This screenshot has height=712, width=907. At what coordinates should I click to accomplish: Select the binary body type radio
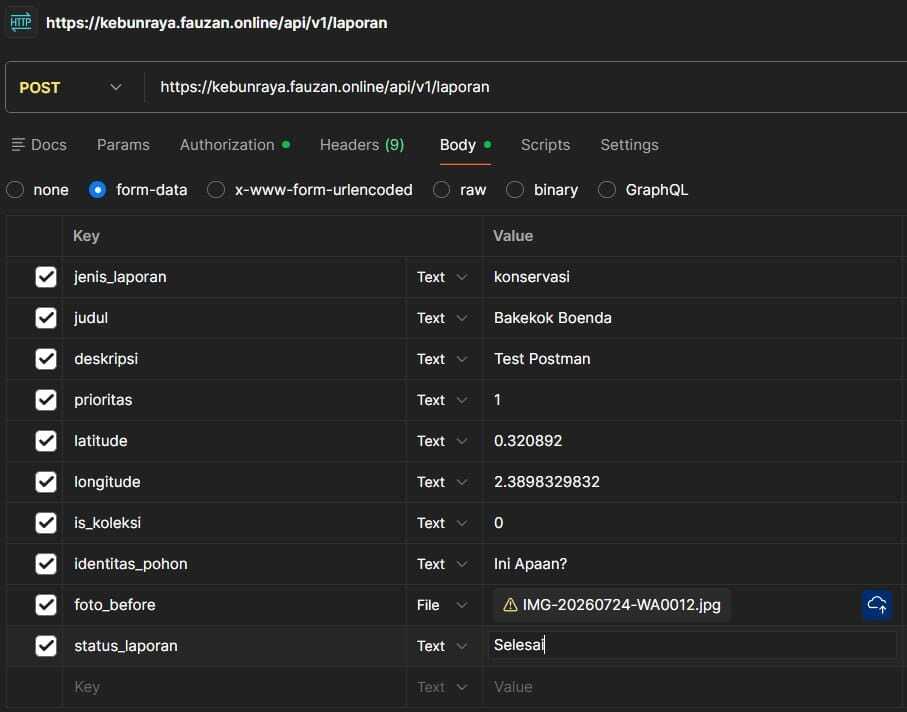tap(515, 190)
